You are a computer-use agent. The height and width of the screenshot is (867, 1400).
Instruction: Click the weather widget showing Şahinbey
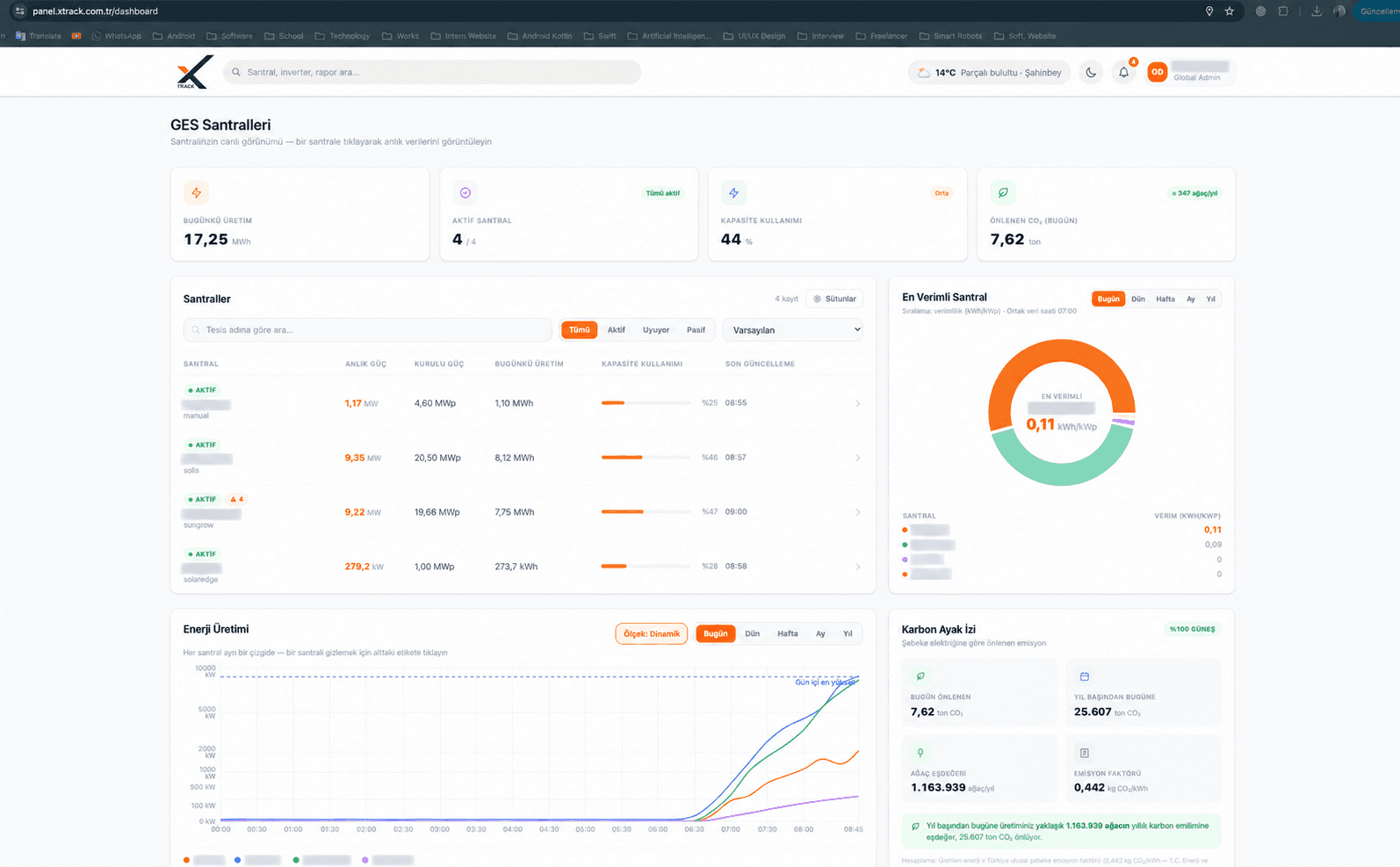(989, 73)
